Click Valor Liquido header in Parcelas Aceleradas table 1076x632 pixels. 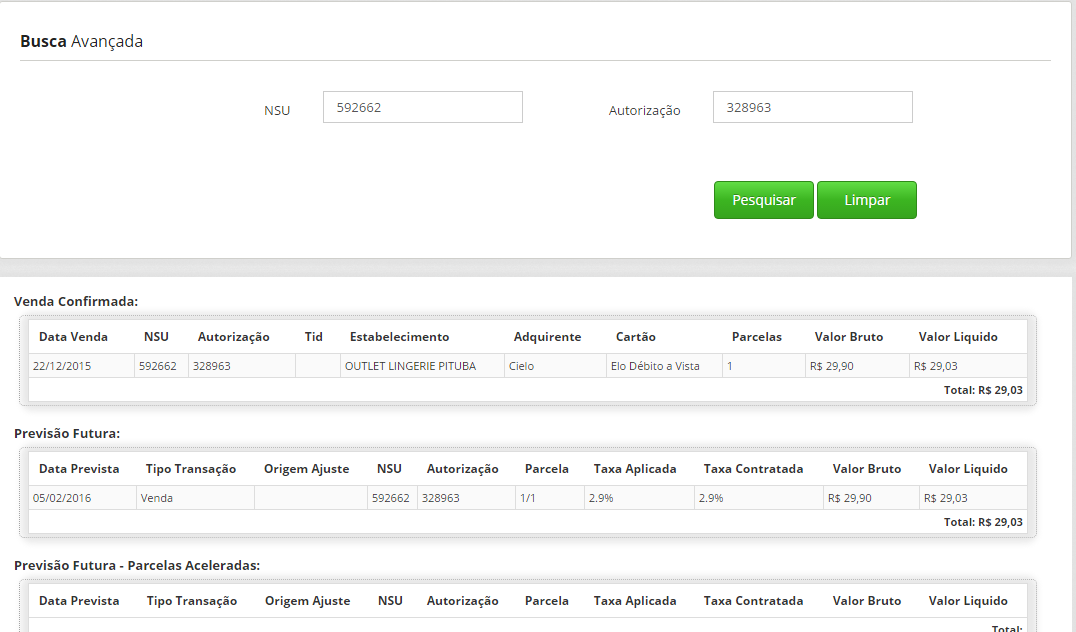click(x=968, y=600)
